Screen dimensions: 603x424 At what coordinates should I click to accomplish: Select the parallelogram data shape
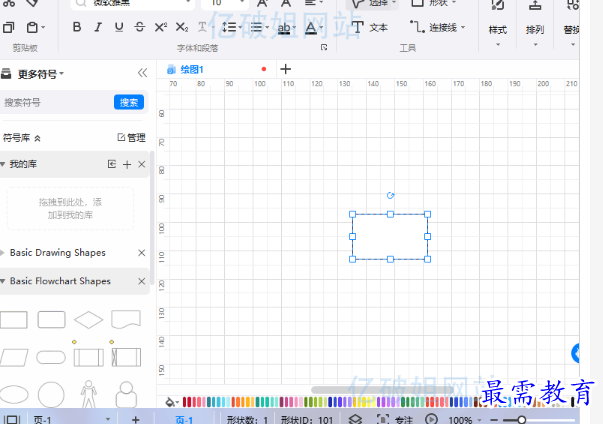click(x=14, y=357)
